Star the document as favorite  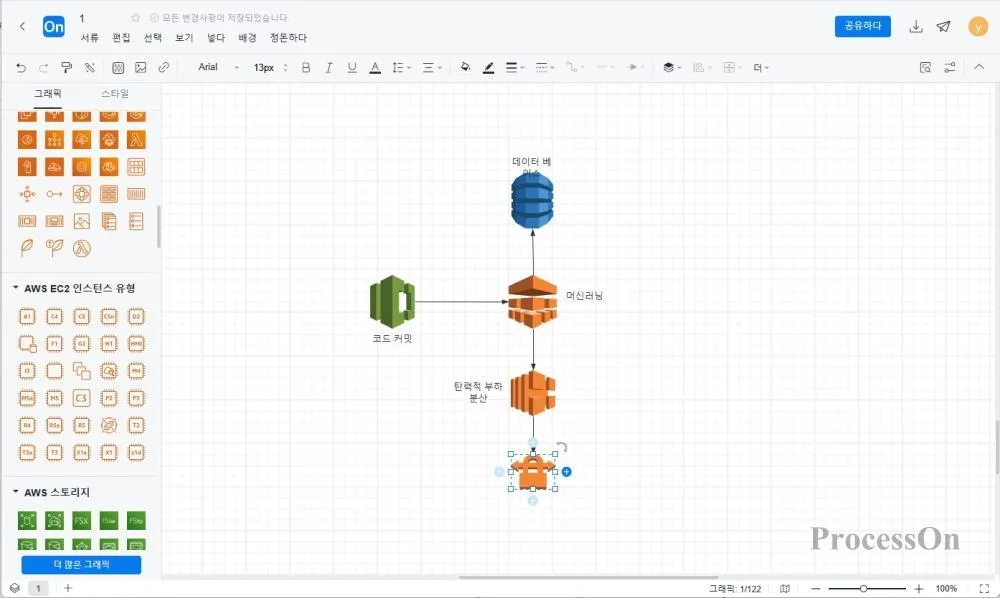click(x=135, y=18)
